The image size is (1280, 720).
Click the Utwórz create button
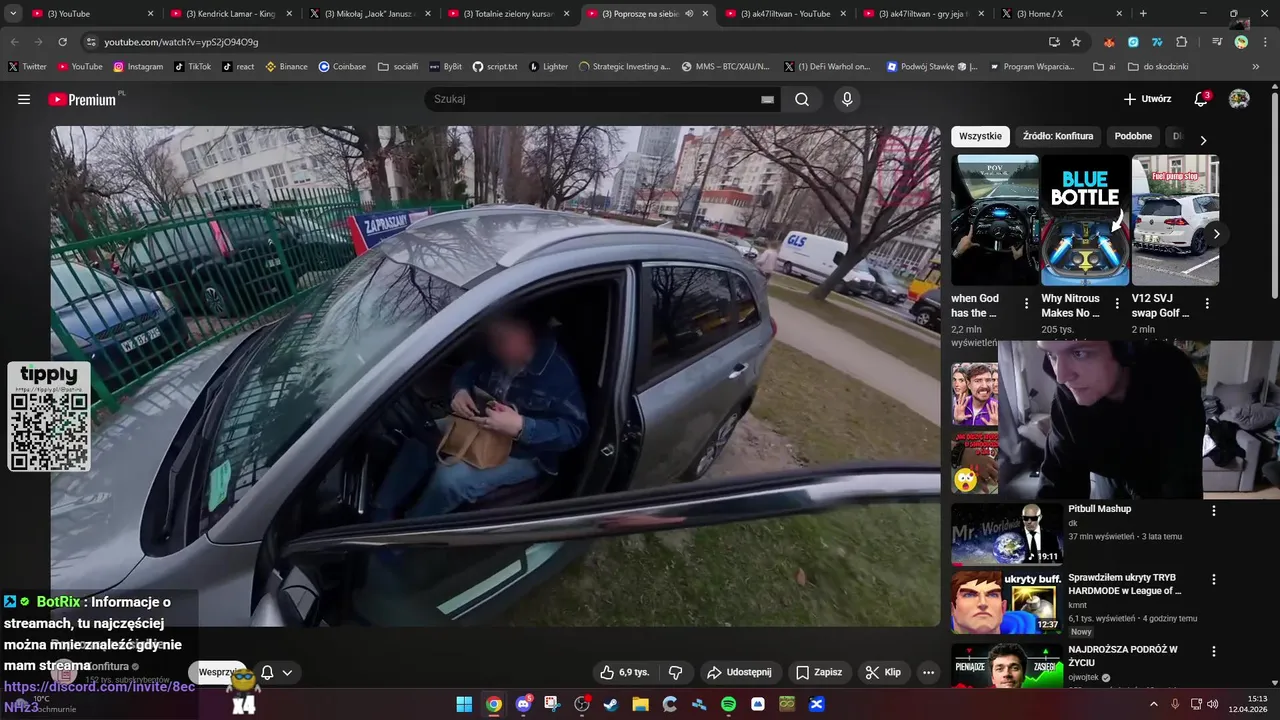tap(1147, 99)
